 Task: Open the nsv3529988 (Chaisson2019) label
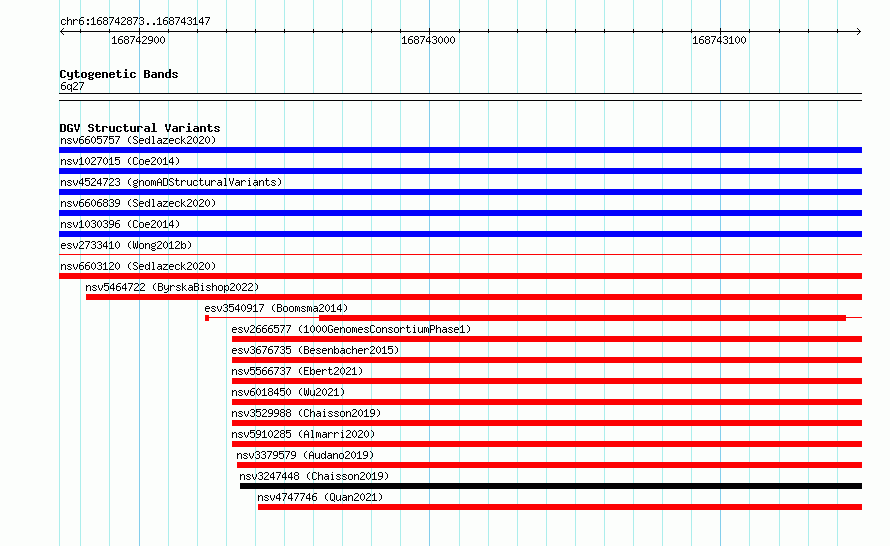click(x=306, y=413)
